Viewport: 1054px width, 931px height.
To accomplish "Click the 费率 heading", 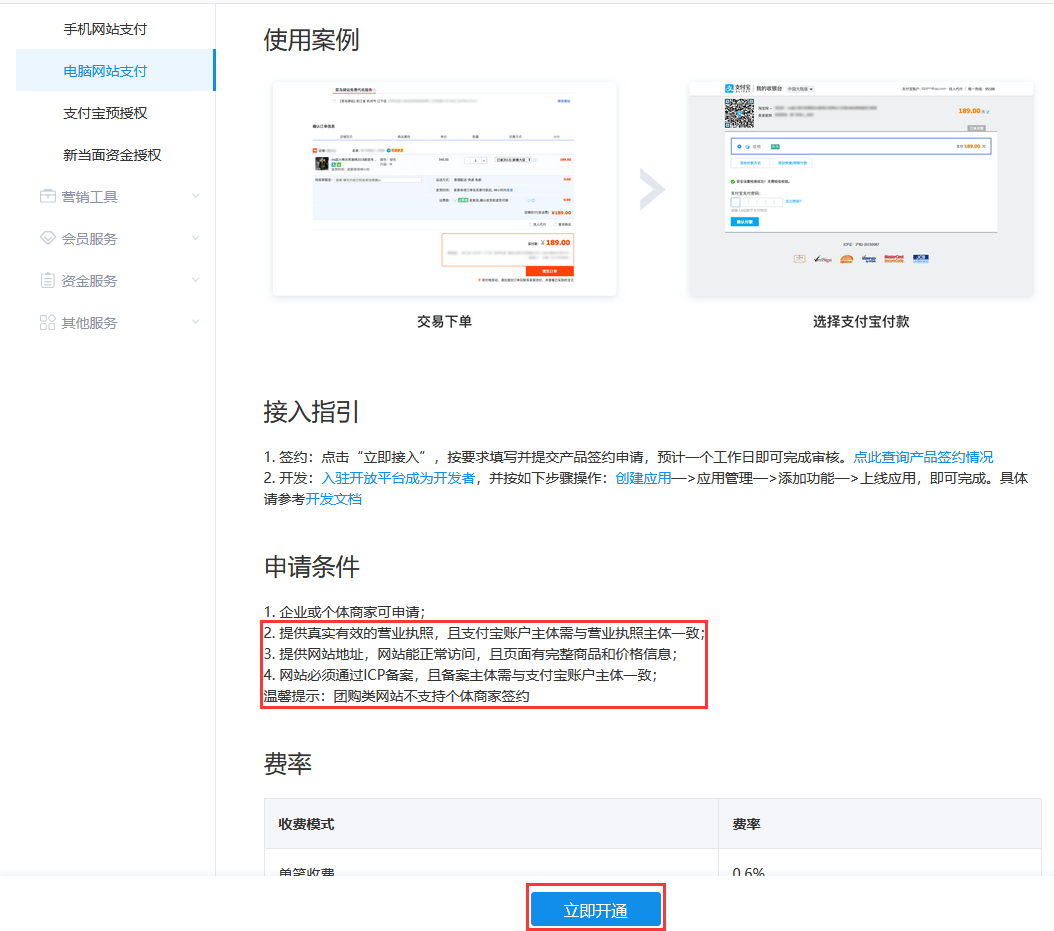I will click(x=288, y=764).
